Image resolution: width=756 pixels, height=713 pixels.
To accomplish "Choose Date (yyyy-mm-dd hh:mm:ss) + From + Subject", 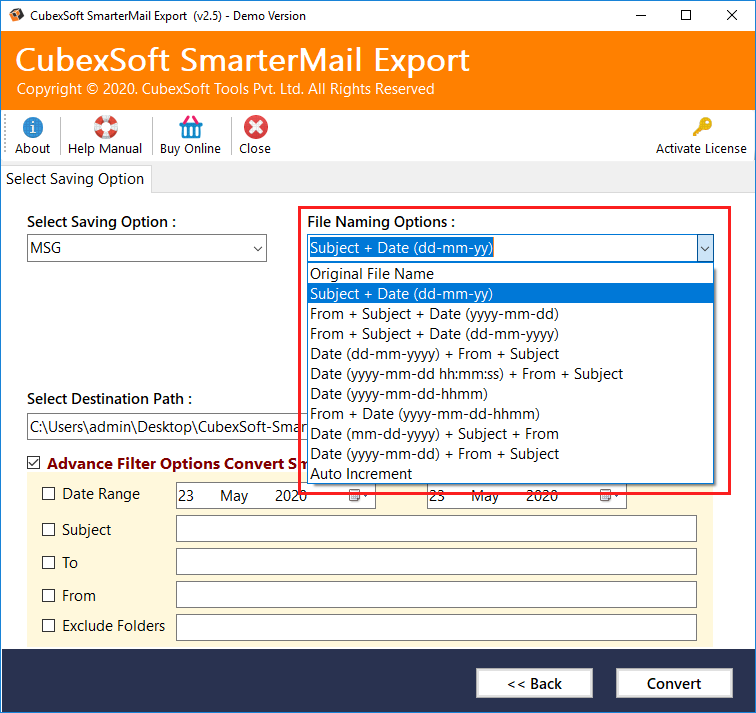I will pos(510,374).
